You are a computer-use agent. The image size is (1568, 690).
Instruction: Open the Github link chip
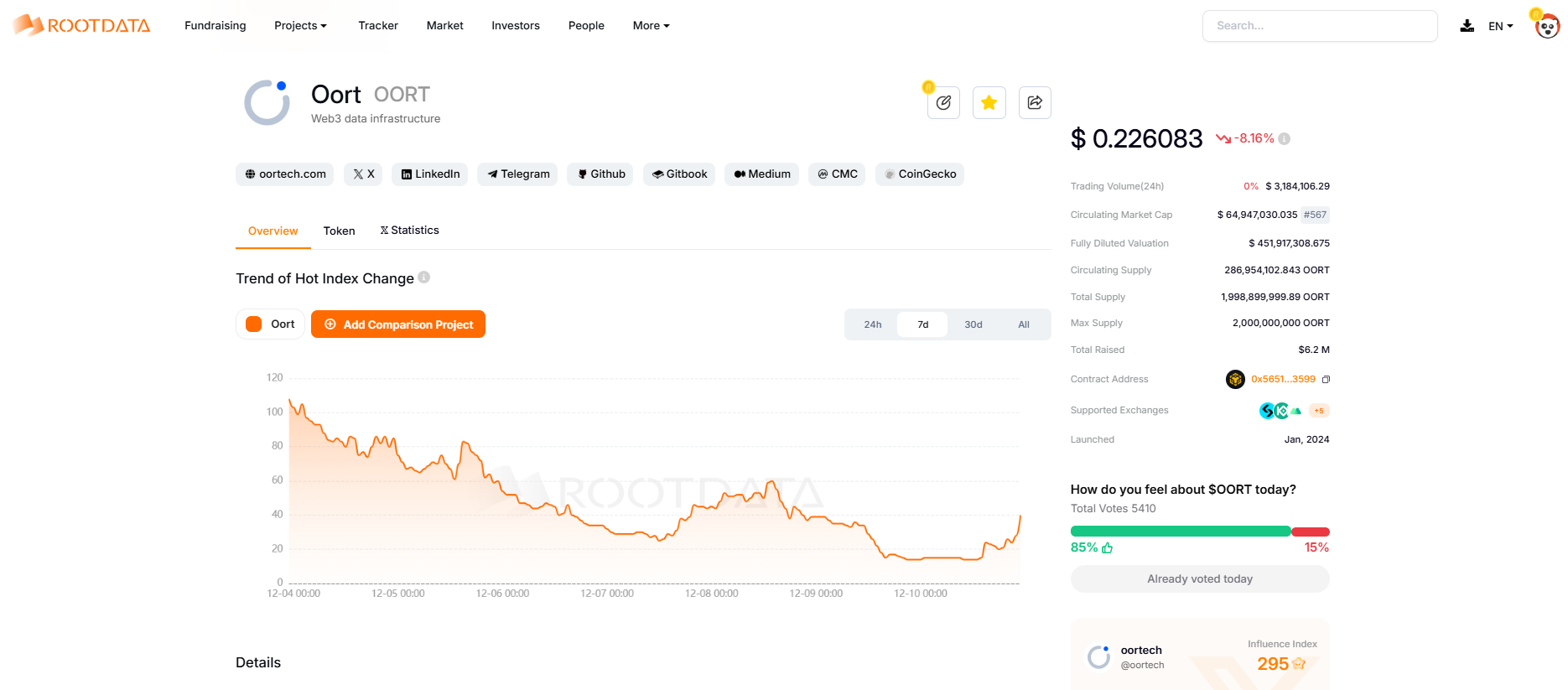[x=601, y=174]
